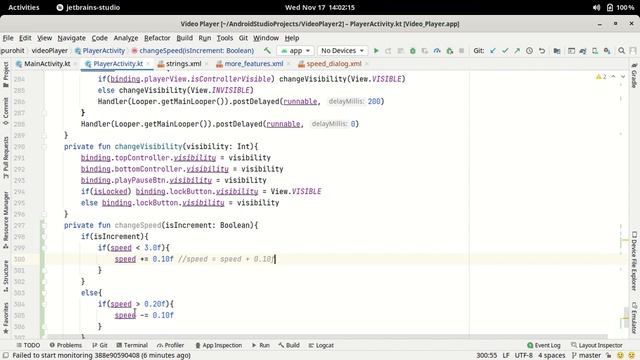Image resolution: width=640 pixels, height=360 pixels.
Task: Open the SDK Manager toolbar icon
Action: tap(607, 51)
